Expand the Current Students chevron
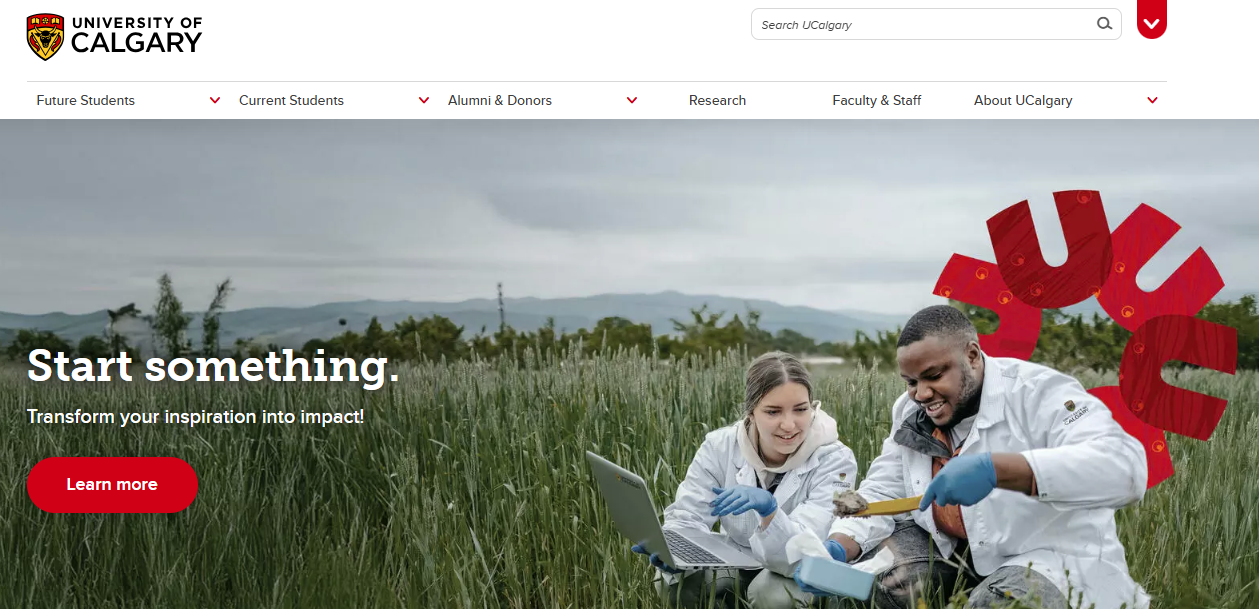Screen dimensions: 1259x609 [x=424, y=100]
